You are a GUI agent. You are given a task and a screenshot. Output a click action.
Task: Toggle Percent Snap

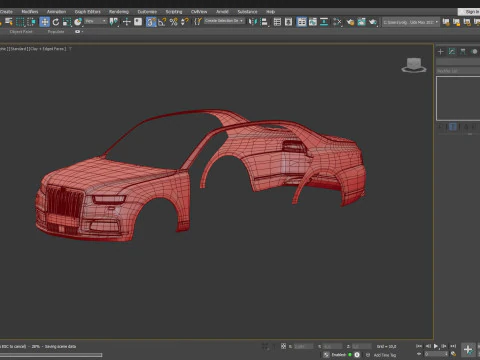pos(173,22)
